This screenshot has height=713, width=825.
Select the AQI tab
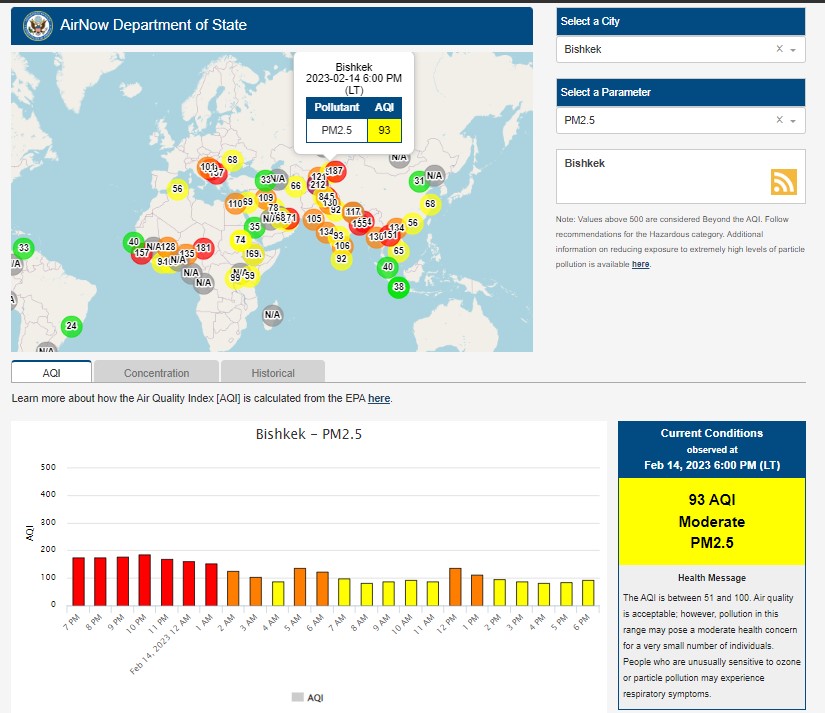click(52, 373)
